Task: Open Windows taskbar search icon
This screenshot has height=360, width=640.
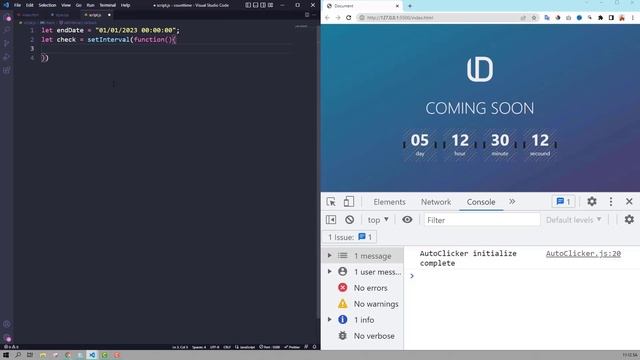Action: (x=18, y=355)
